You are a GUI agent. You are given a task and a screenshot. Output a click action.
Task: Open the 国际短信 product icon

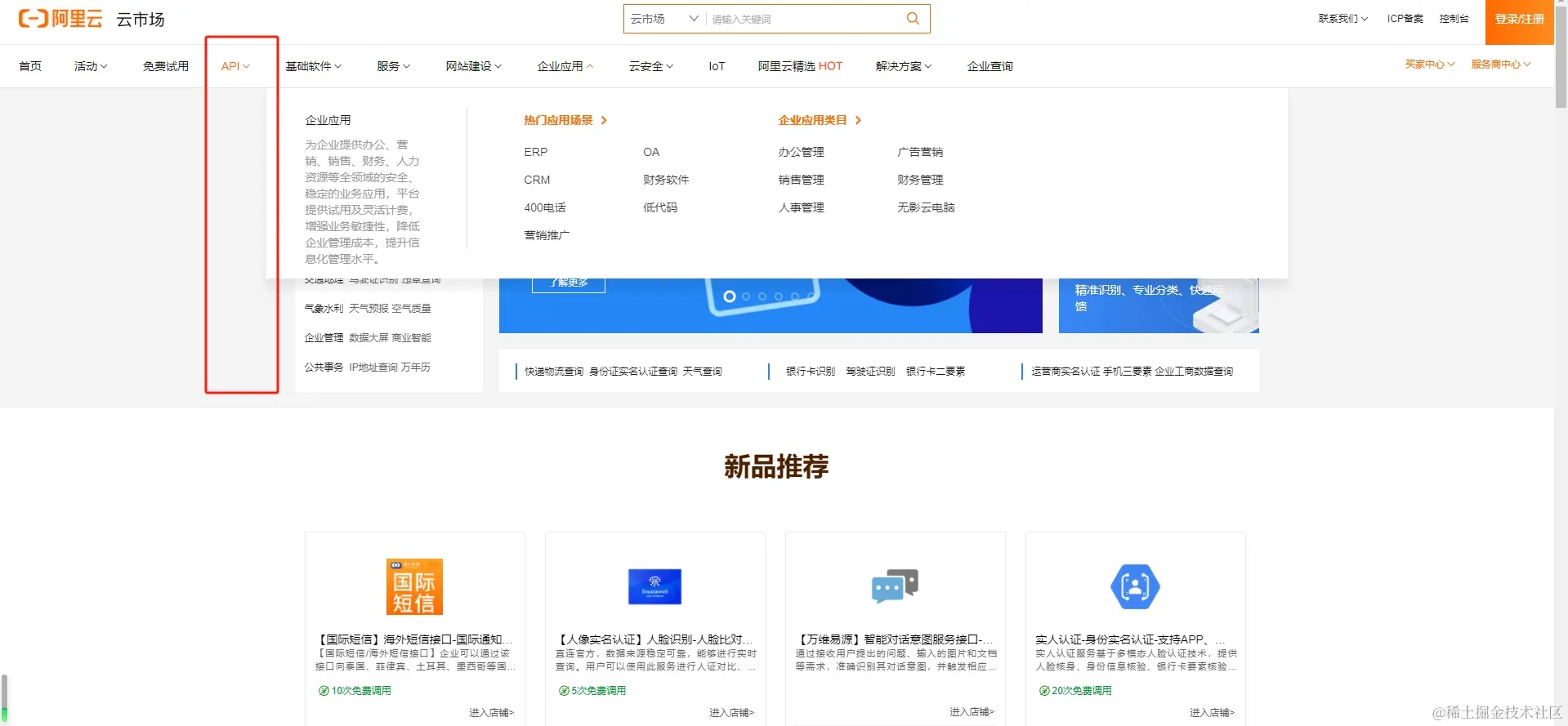[x=414, y=586]
